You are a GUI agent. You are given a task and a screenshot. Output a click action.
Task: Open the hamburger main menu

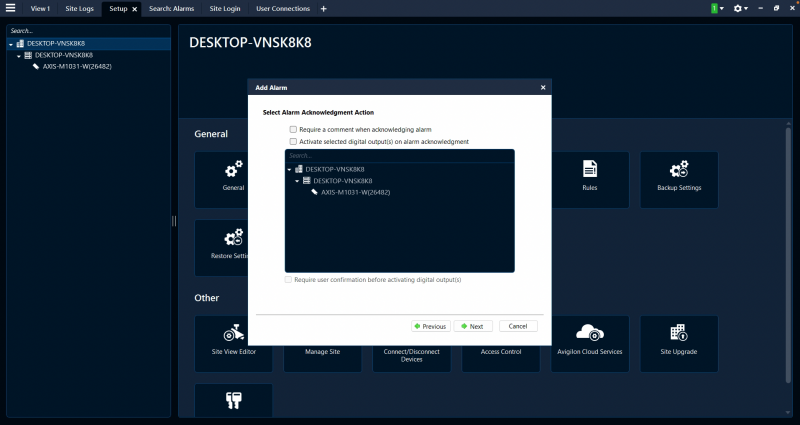[x=10, y=8]
